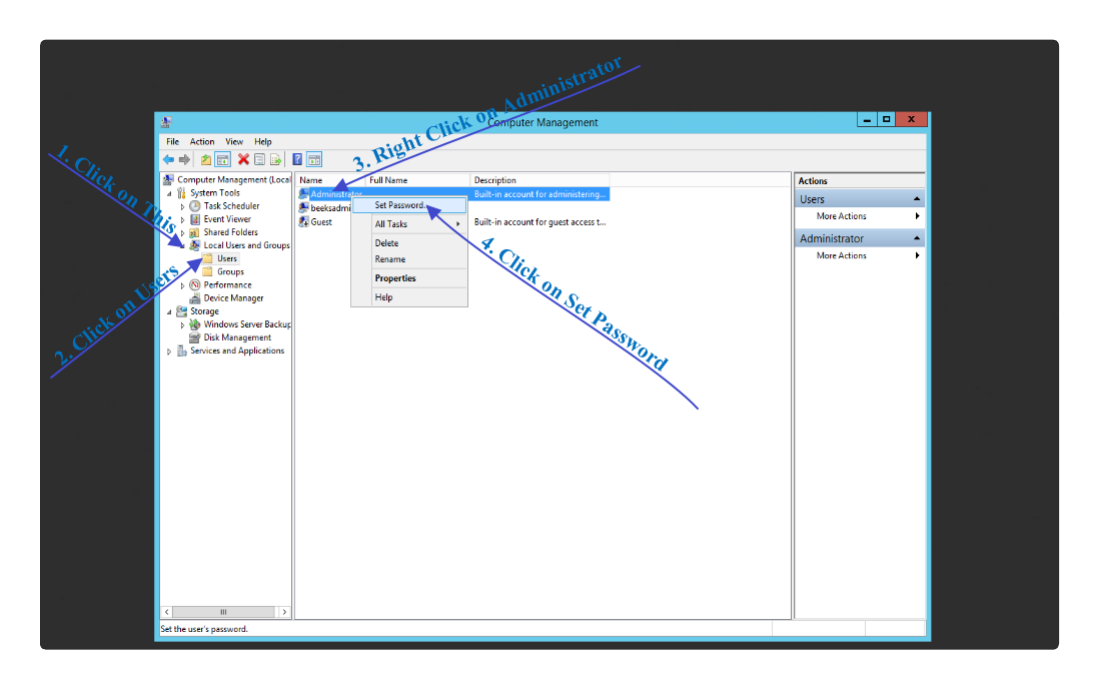The width and height of the screenshot is (1099, 690).
Task: Open the File menu
Action: (172, 142)
